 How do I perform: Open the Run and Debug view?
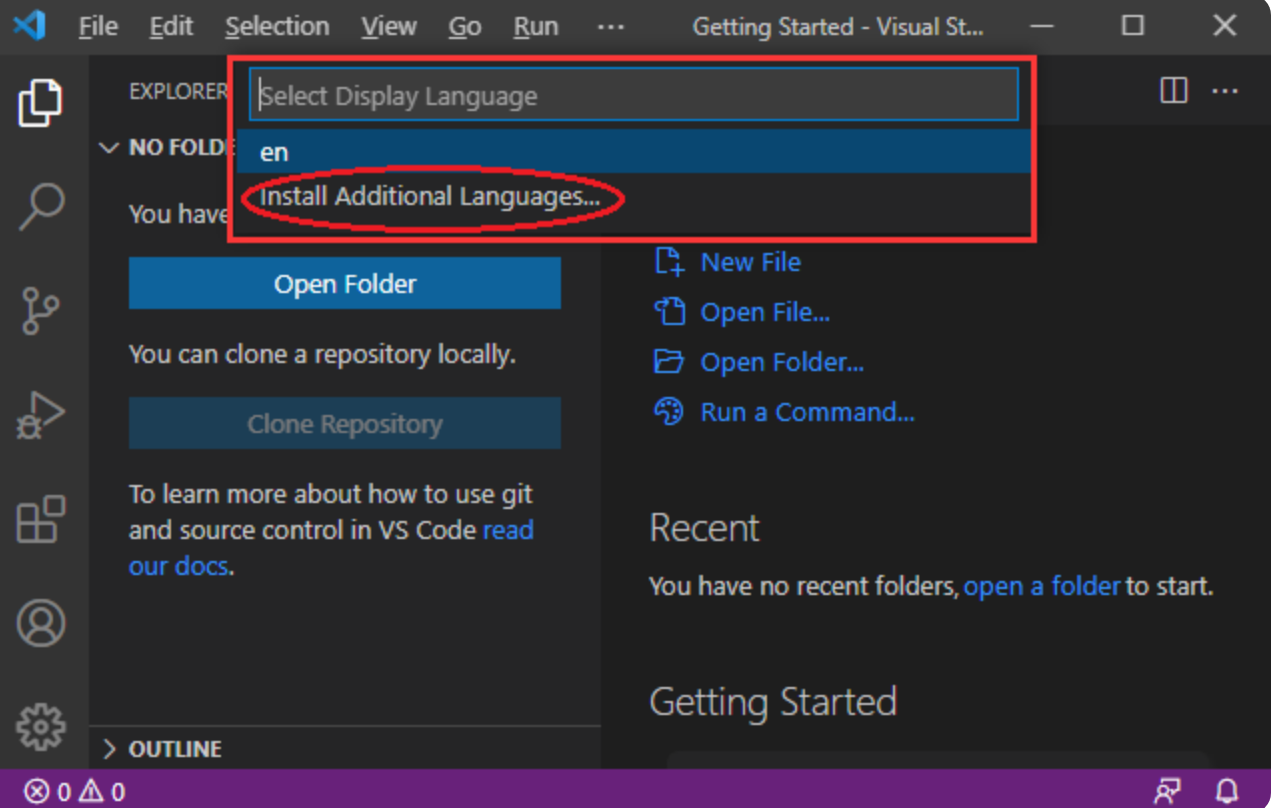pyautogui.click(x=40, y=415)
